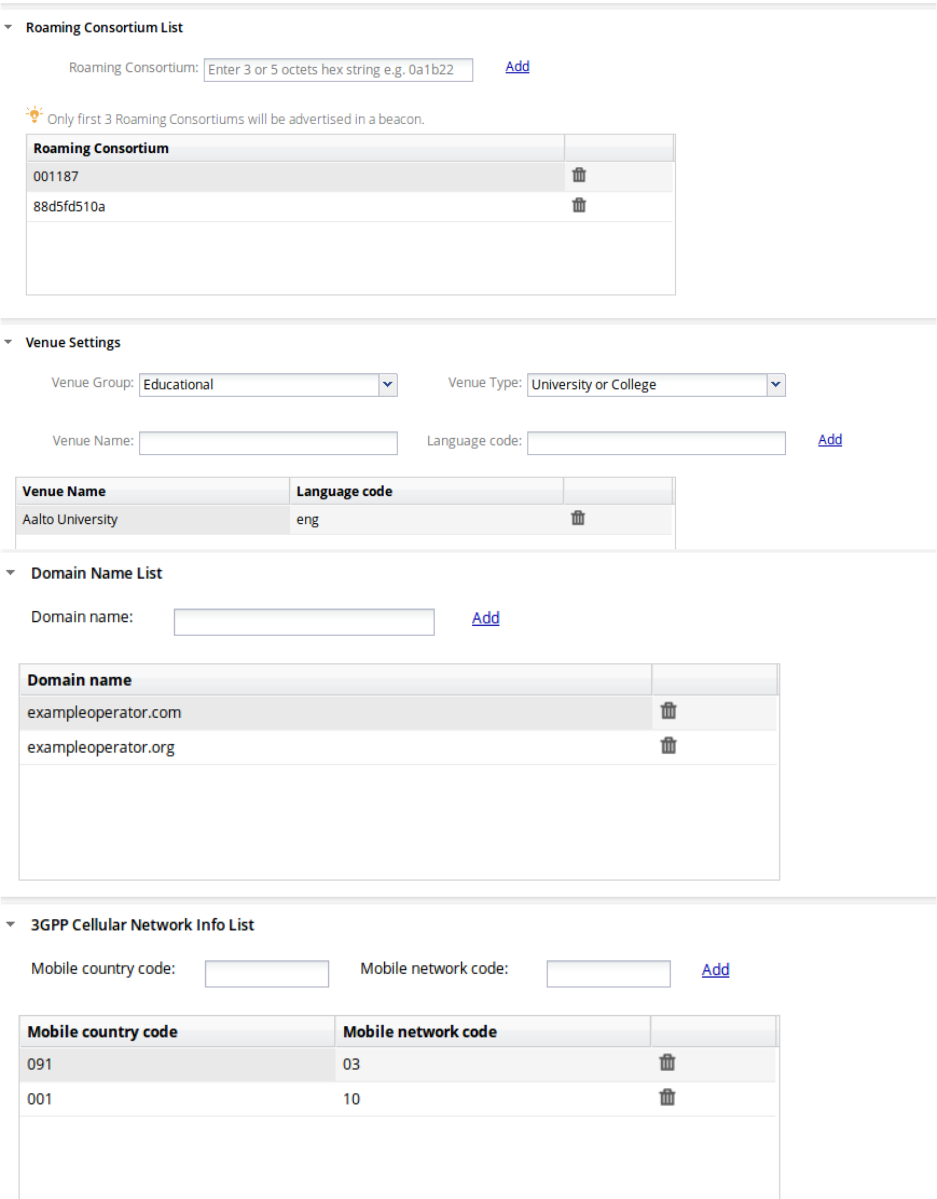Click Add link next to Roaming Consortium field
937x1199 pixels.
[x=517, y=67]
